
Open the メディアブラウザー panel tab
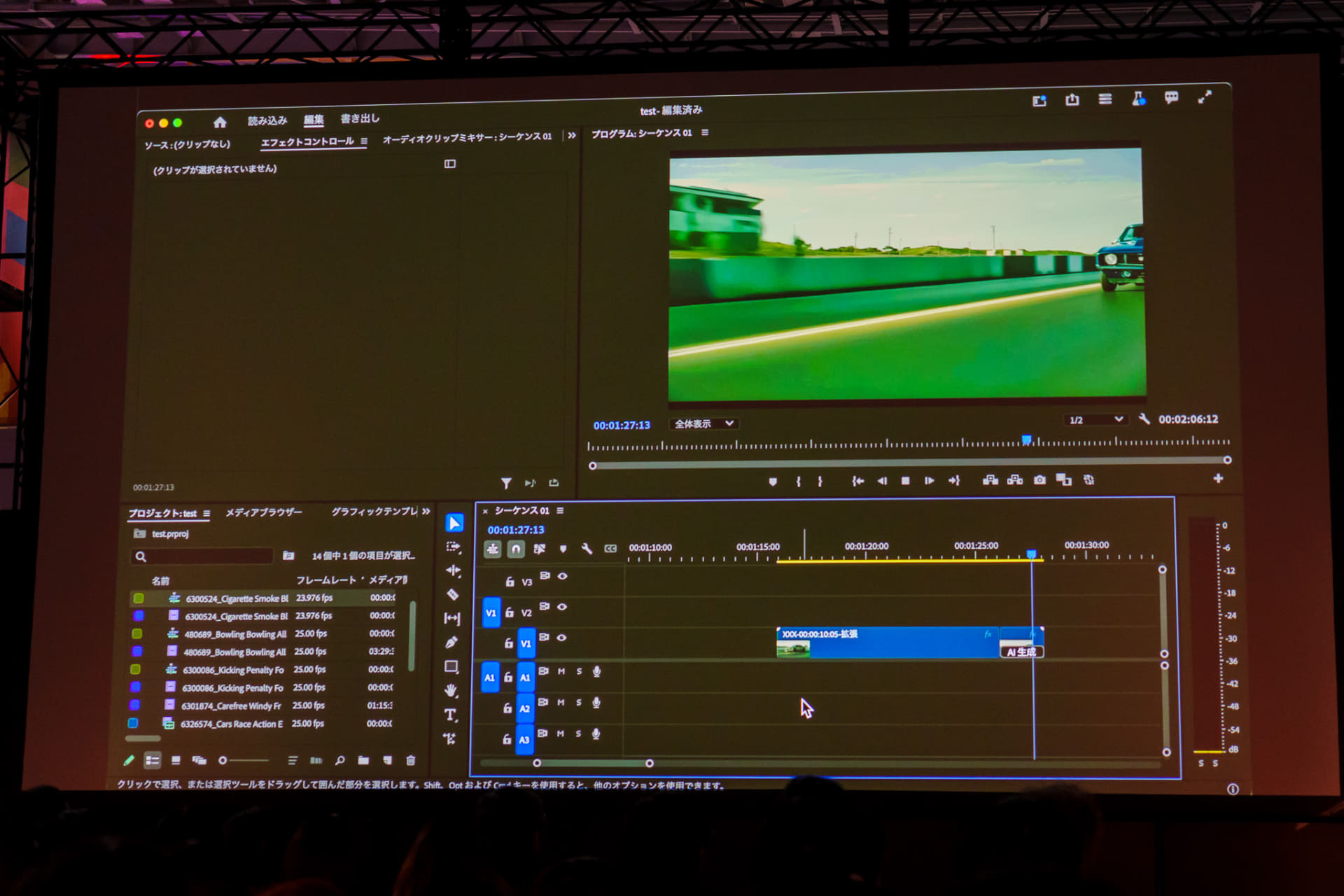click(262, 512)
